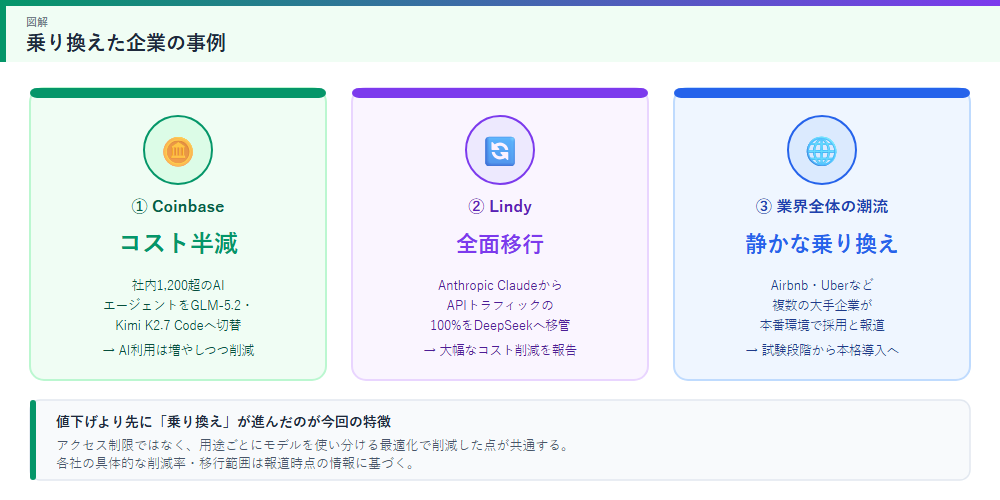Click the line Kimi K2.7 Codeへ切替
Viewport: 1000px width, 500px height.
click(178, 325)
